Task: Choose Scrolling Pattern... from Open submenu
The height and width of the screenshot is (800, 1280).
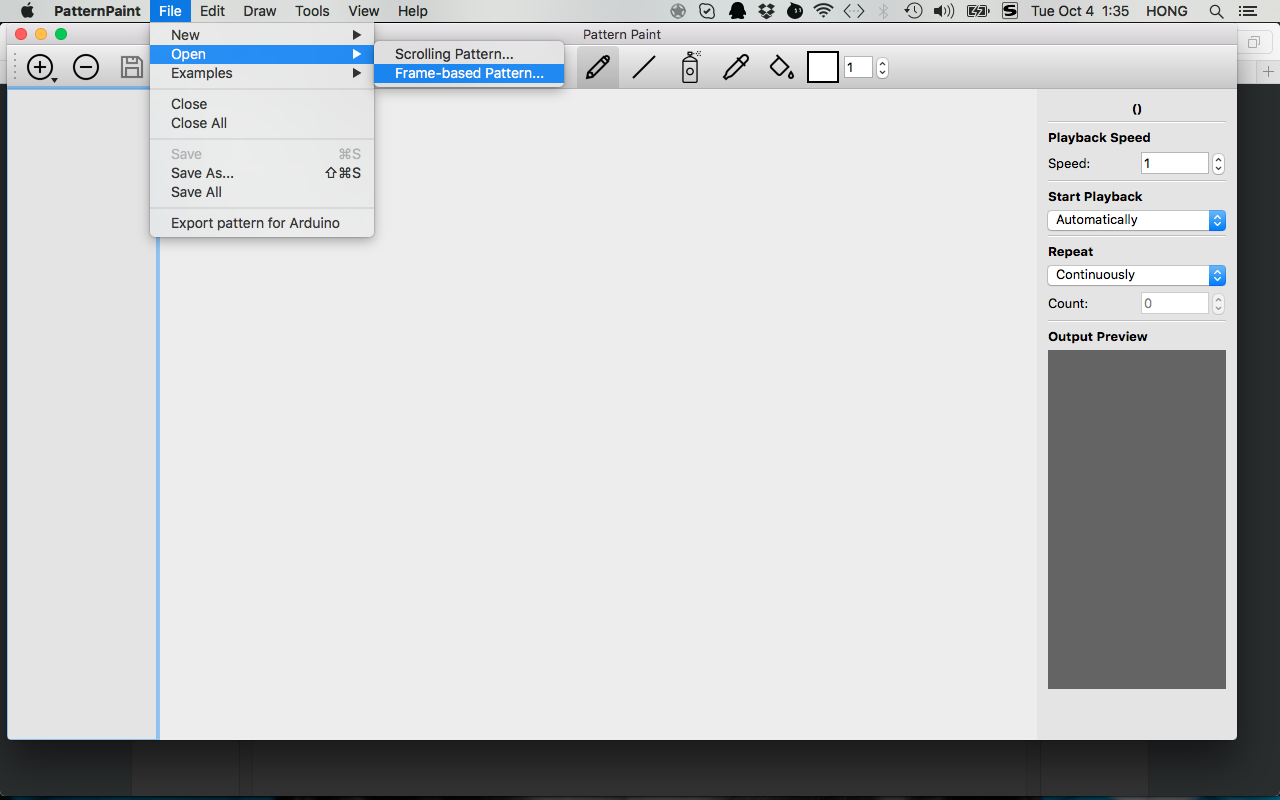Action: [x=469, y=54]
